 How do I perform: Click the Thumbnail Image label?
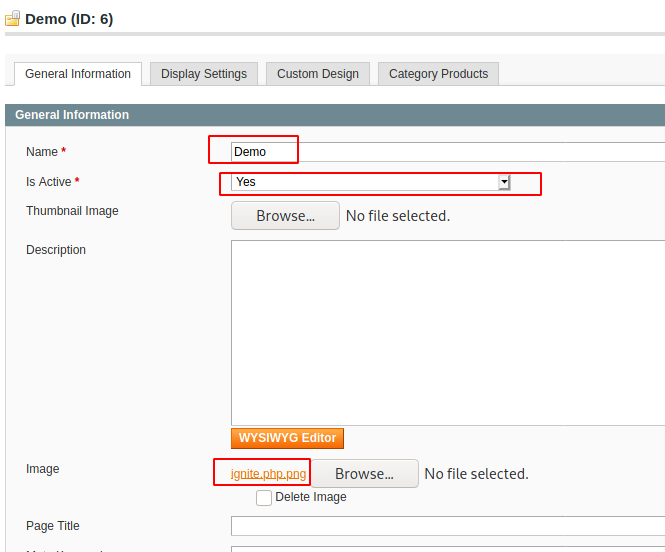[x=72, y=211]
